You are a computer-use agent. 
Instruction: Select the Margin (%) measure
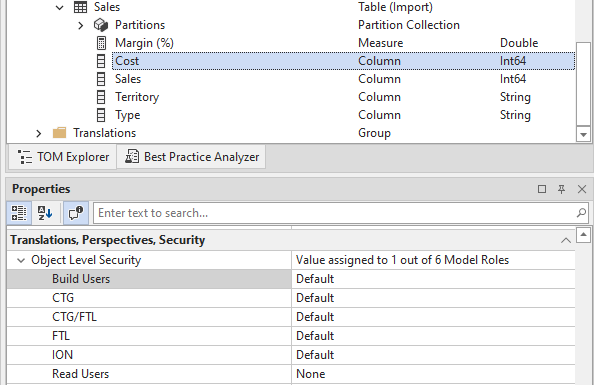point(144,43)
